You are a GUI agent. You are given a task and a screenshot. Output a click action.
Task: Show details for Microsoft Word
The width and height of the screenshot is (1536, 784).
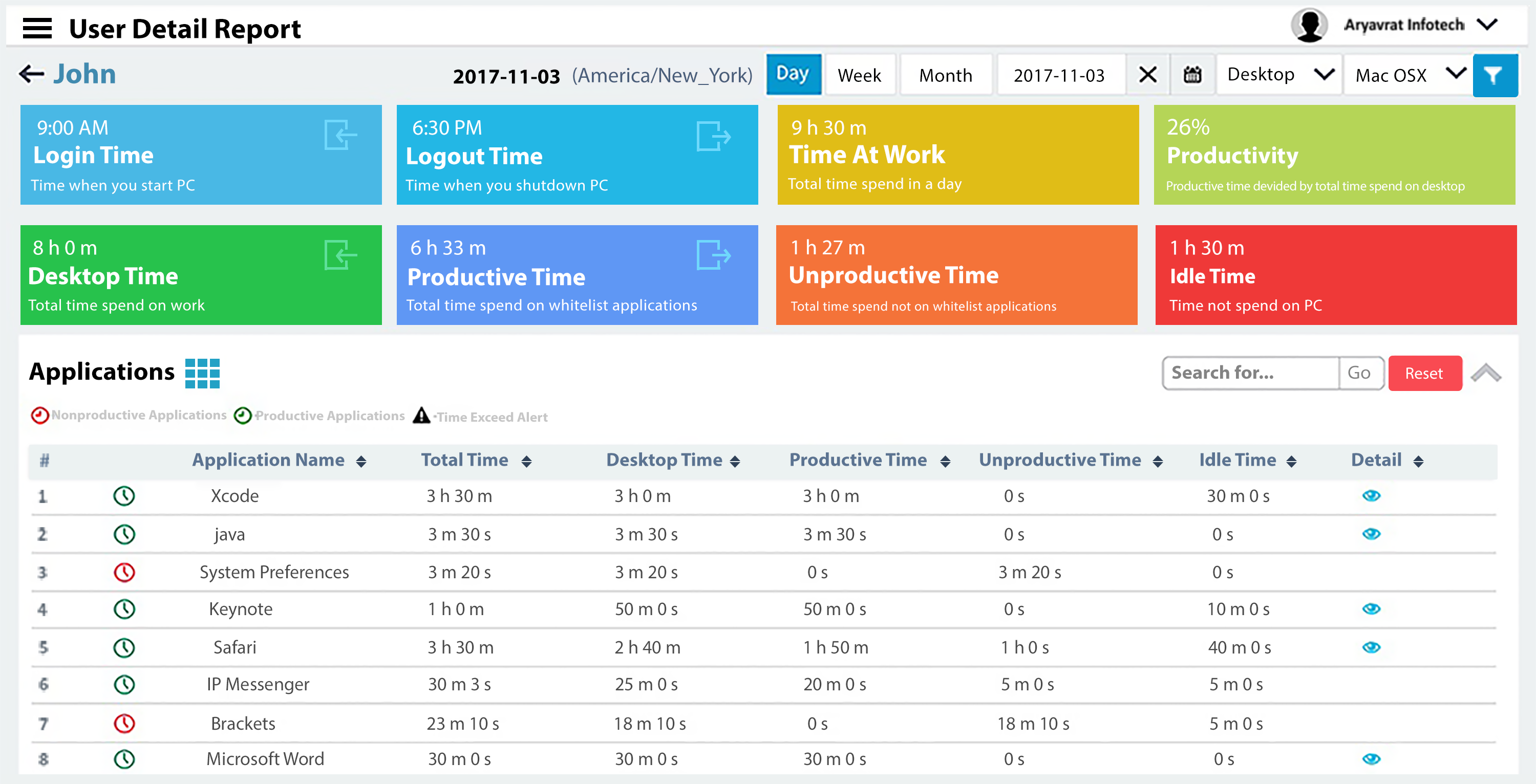(1371, 758)
